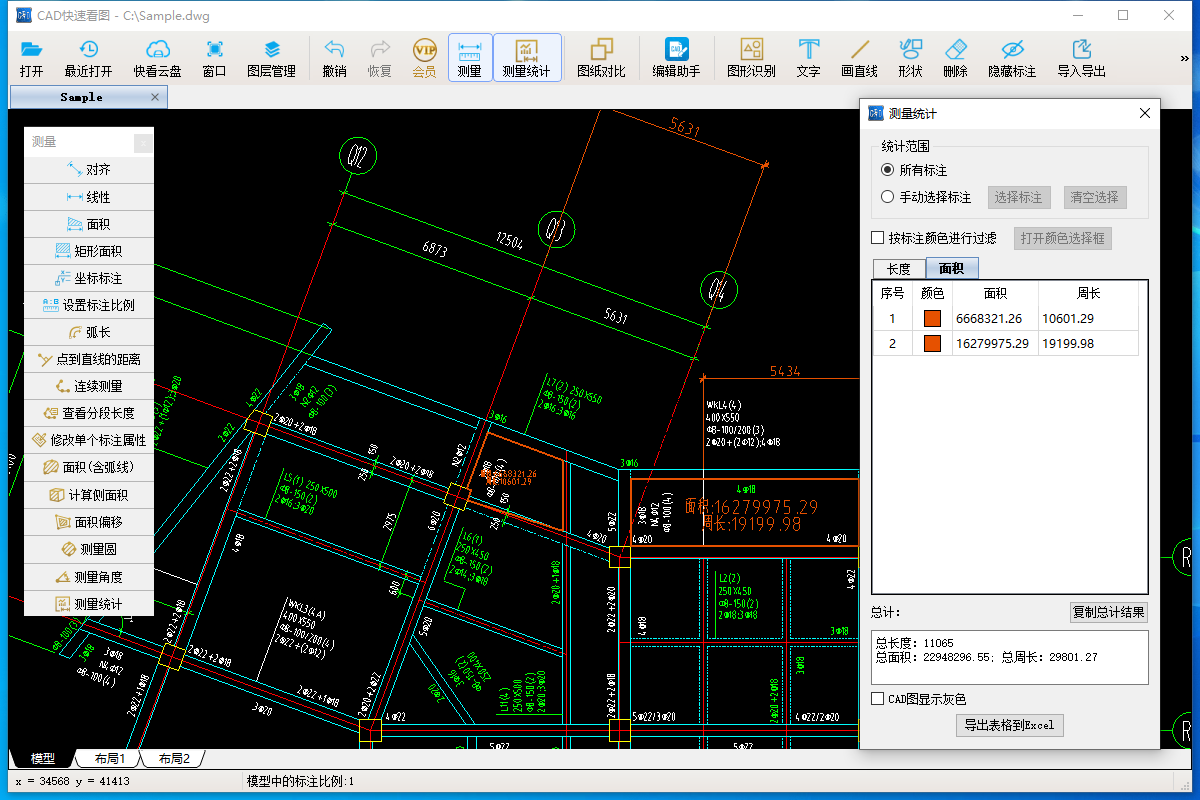Switch to the 长度 tab
The image size is (1200, 800).
899,268
